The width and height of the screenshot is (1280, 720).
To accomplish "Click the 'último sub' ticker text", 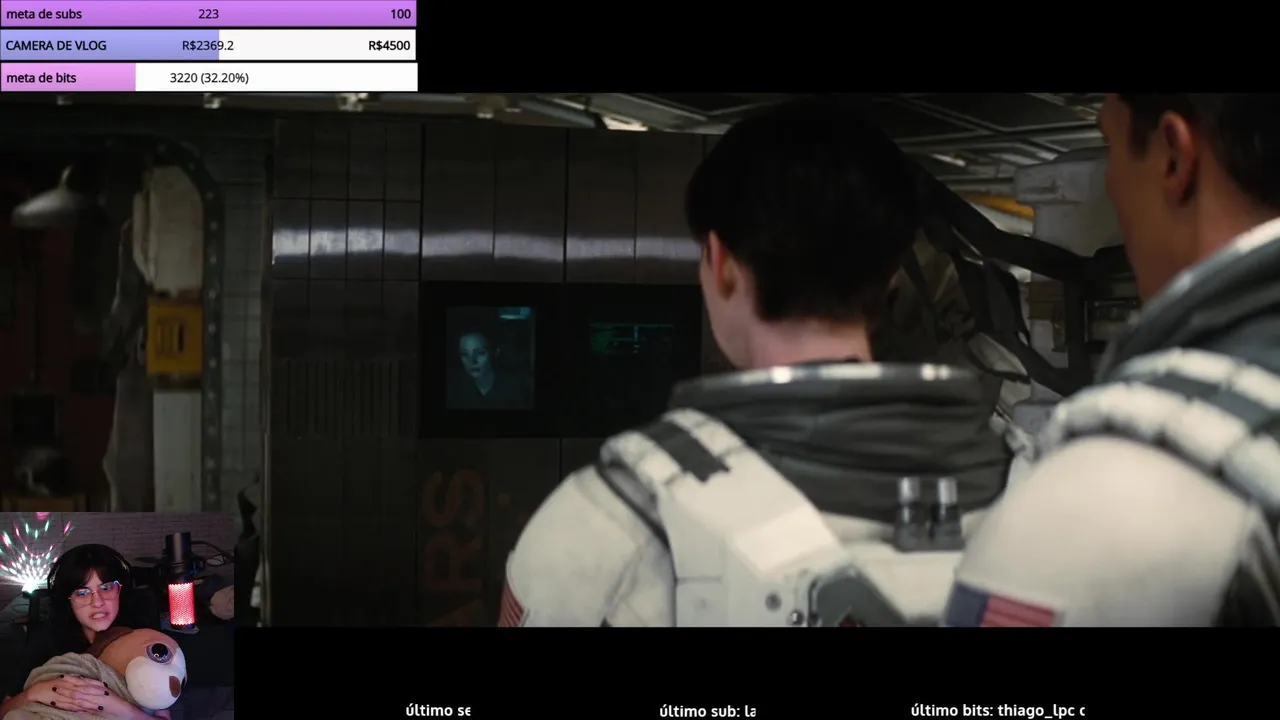I will (x=707, y=711).
